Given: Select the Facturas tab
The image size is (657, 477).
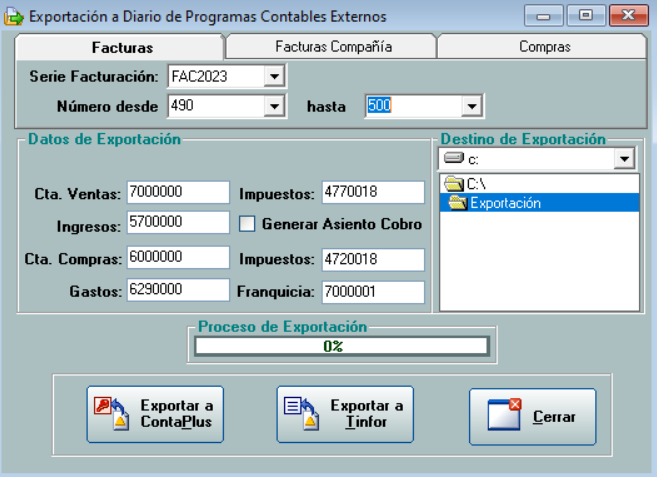Looking at the screenshot, I should [x=121, y=48].
